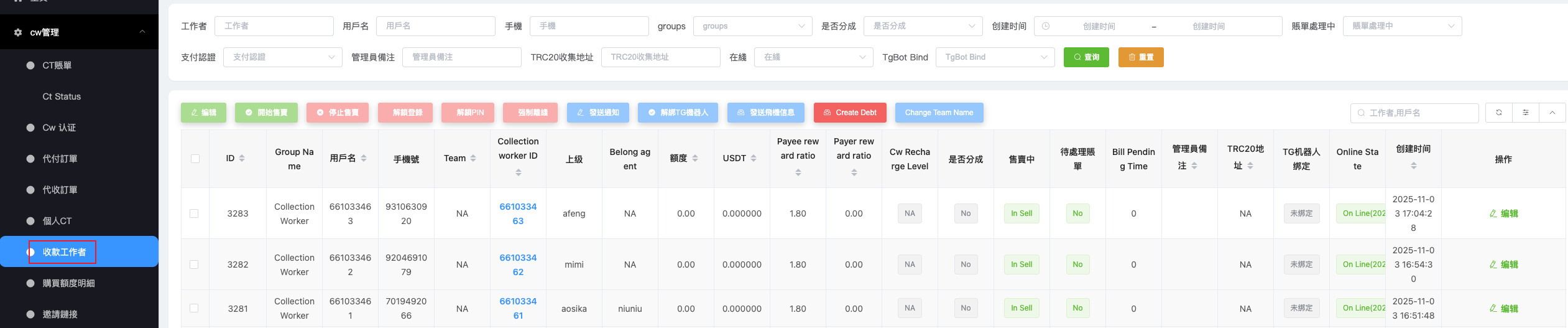Open CT賬單 in the sidebar
The height and width of the screenshot is (328, 1568).
point(57,65)
